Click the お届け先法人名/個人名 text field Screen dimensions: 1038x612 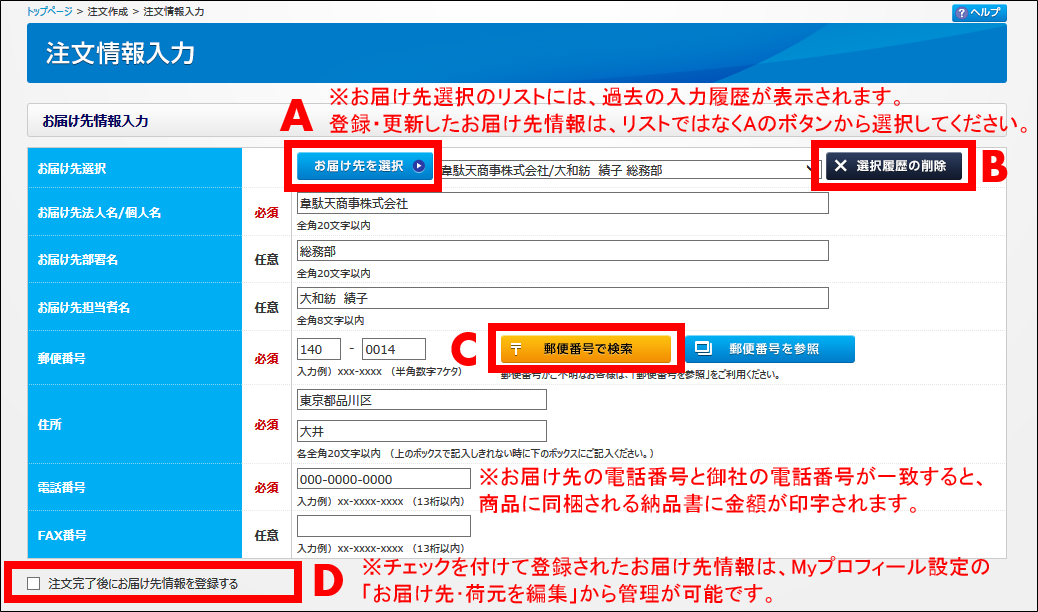coord(563,204)
